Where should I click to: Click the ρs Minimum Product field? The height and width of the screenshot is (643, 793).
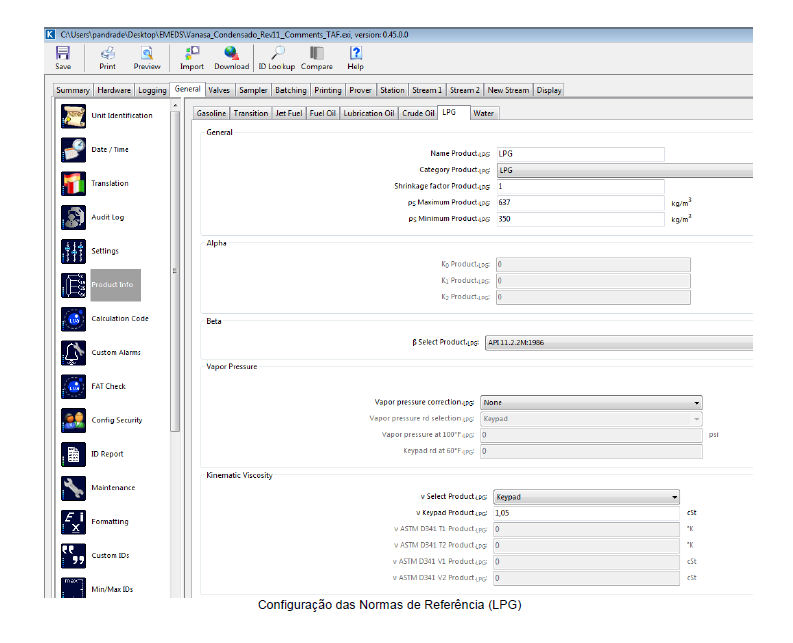point(580,219)
